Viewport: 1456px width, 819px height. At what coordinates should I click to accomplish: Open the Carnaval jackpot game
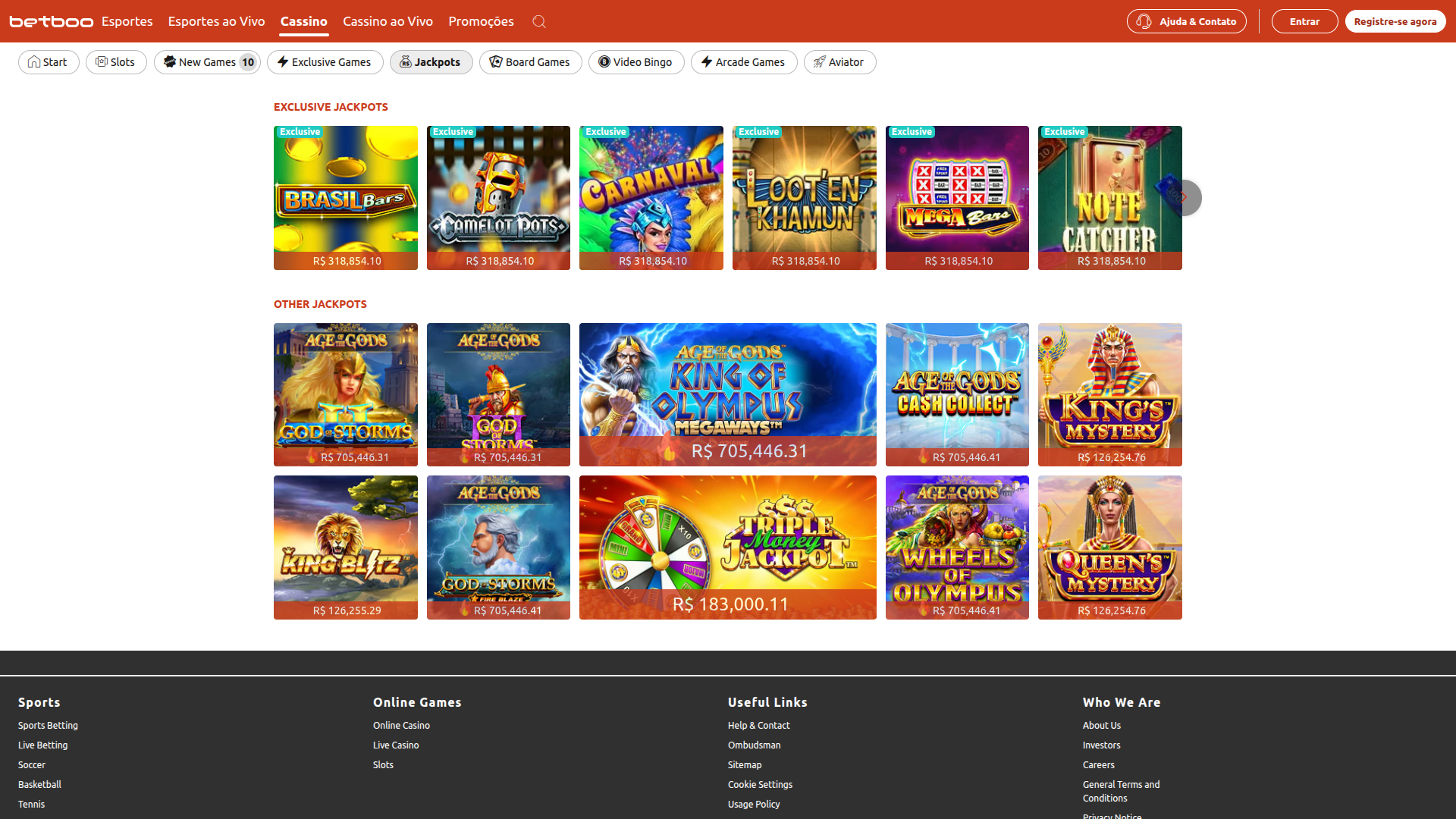[x=651, y=197]
